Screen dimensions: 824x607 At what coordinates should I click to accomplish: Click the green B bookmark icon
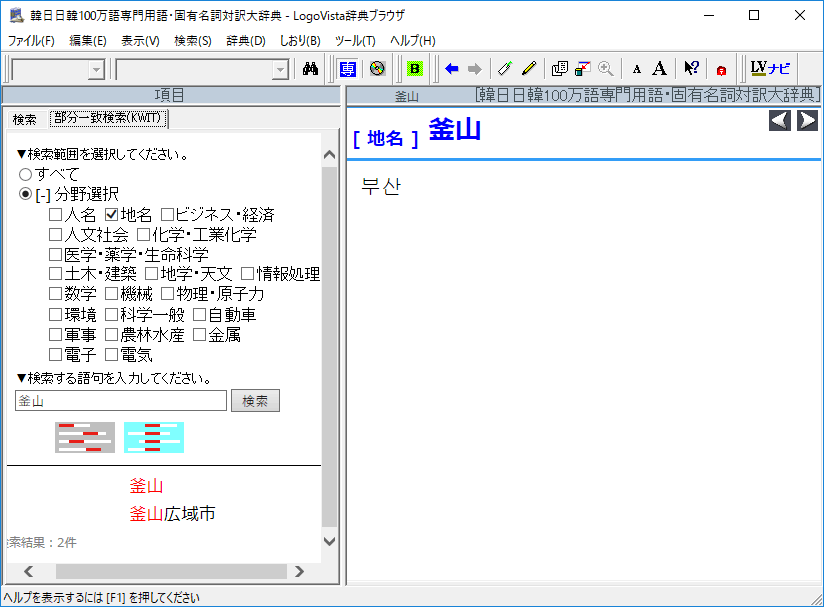tap(415, 69)
